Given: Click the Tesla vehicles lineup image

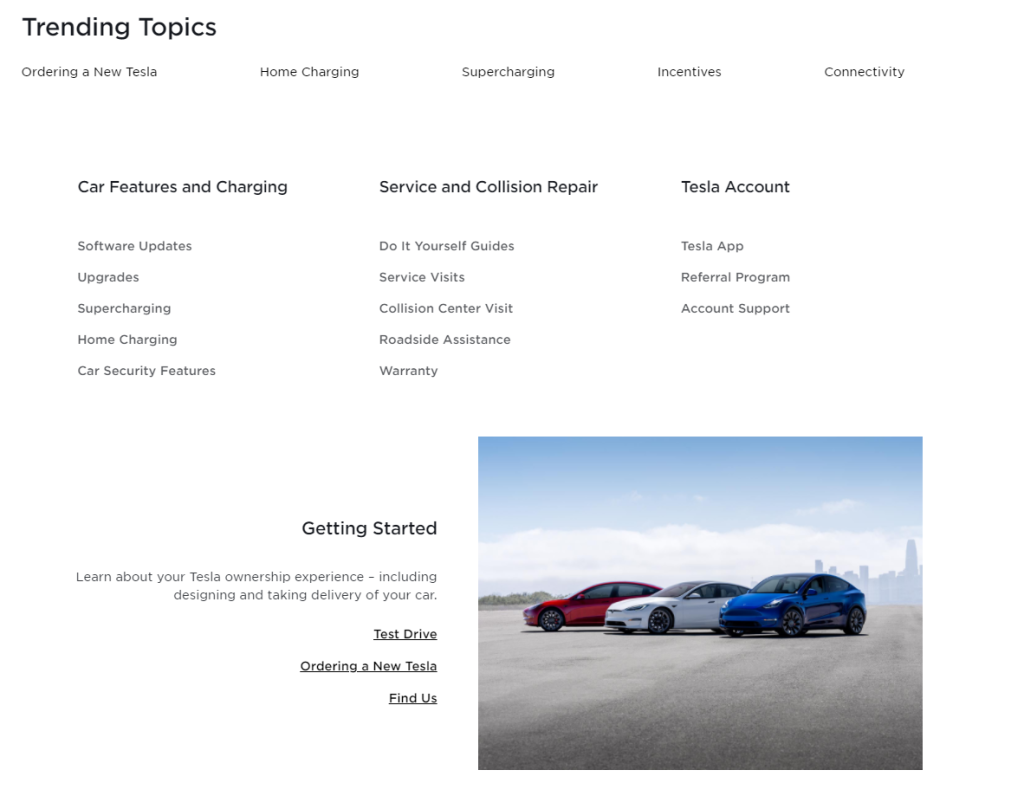Looking at the screenshot, I should click(700, 600).
